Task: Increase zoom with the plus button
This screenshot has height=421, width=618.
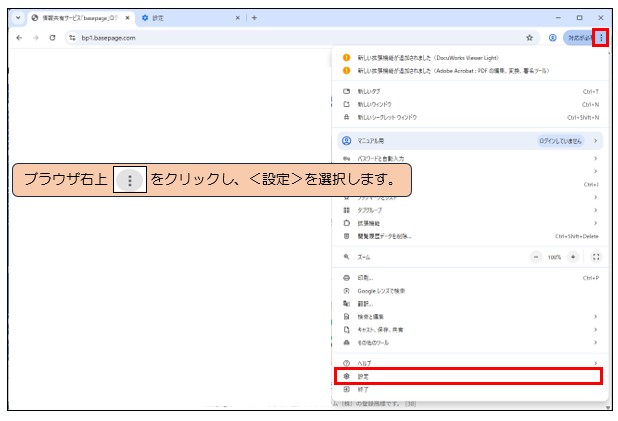Action: (573, 257)
